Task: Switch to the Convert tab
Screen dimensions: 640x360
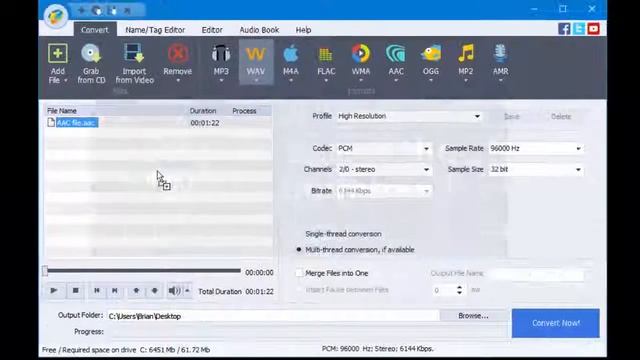Action: [x=94, y=30]
